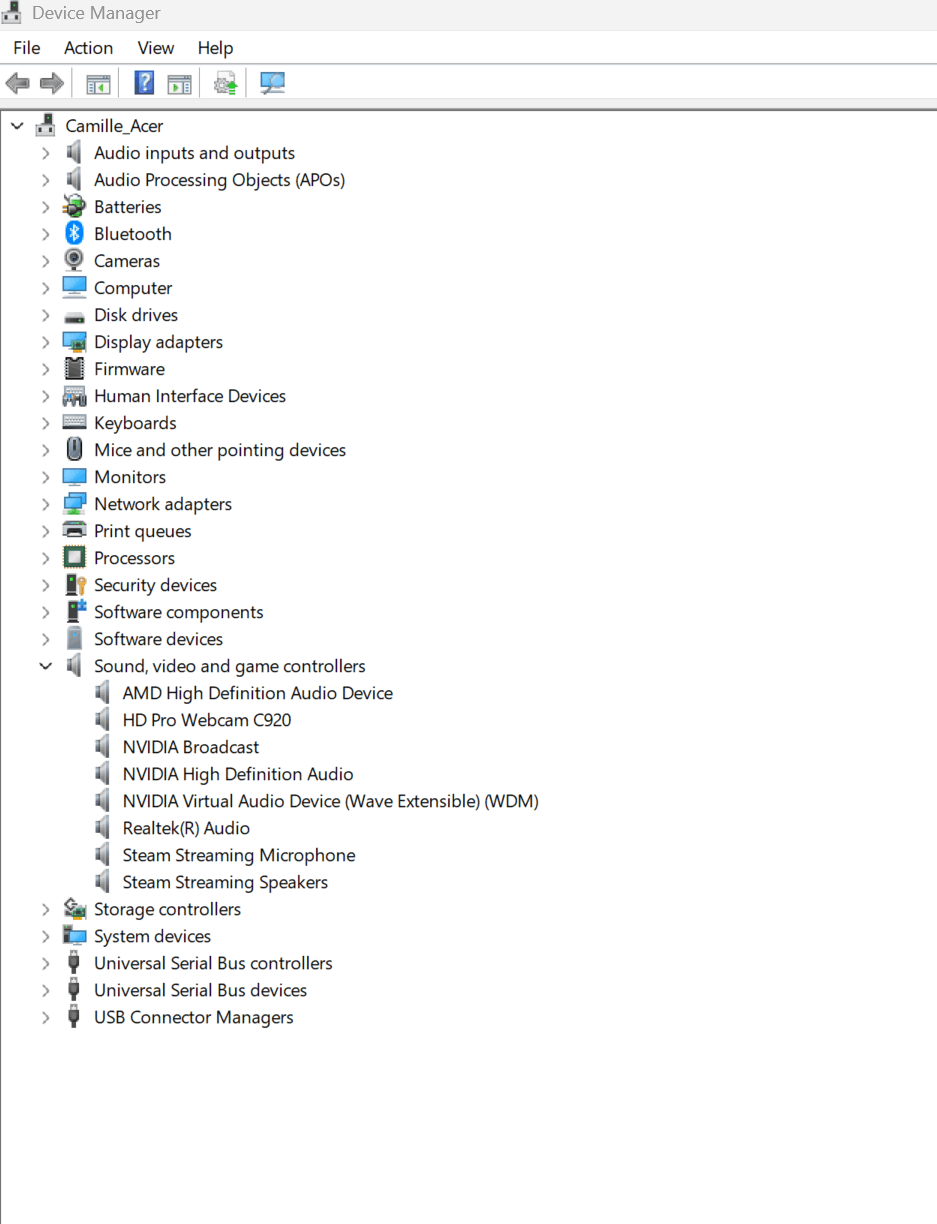Image resolution: width=937 pixels, height=1224 pixels.
Task: Open the View menu
Action: click(x=156, y=48)
